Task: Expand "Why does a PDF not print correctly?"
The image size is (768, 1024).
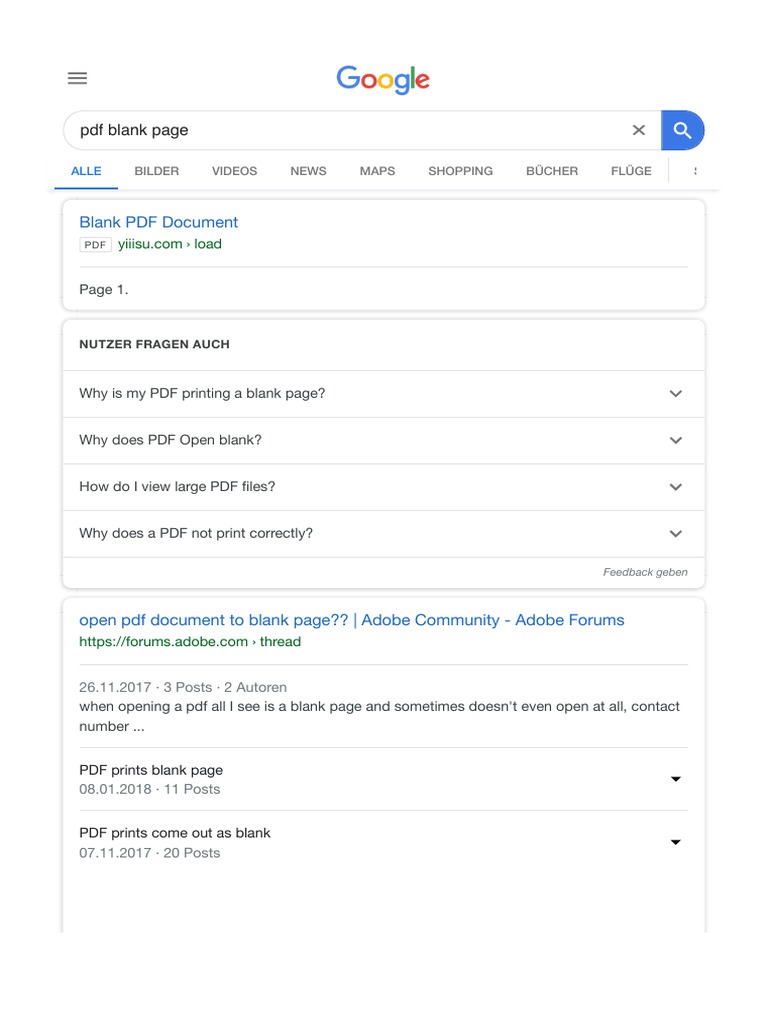Action: (x=676, y=534)
